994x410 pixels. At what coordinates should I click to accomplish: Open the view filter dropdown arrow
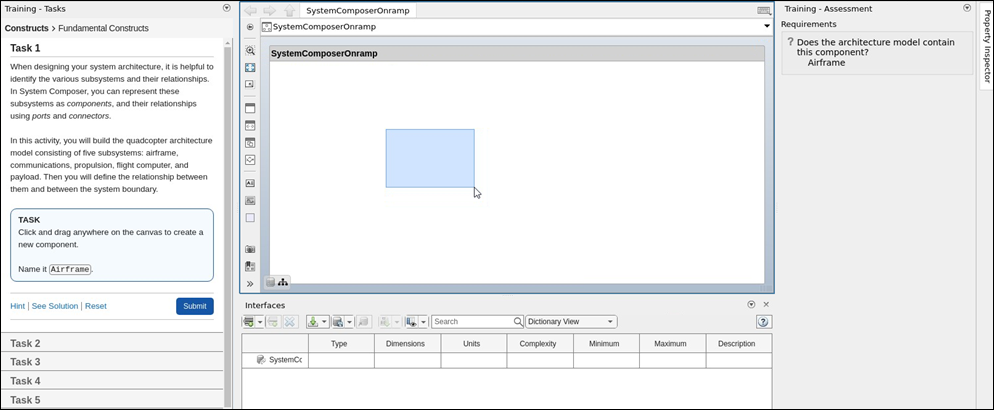tap(423, 322)
